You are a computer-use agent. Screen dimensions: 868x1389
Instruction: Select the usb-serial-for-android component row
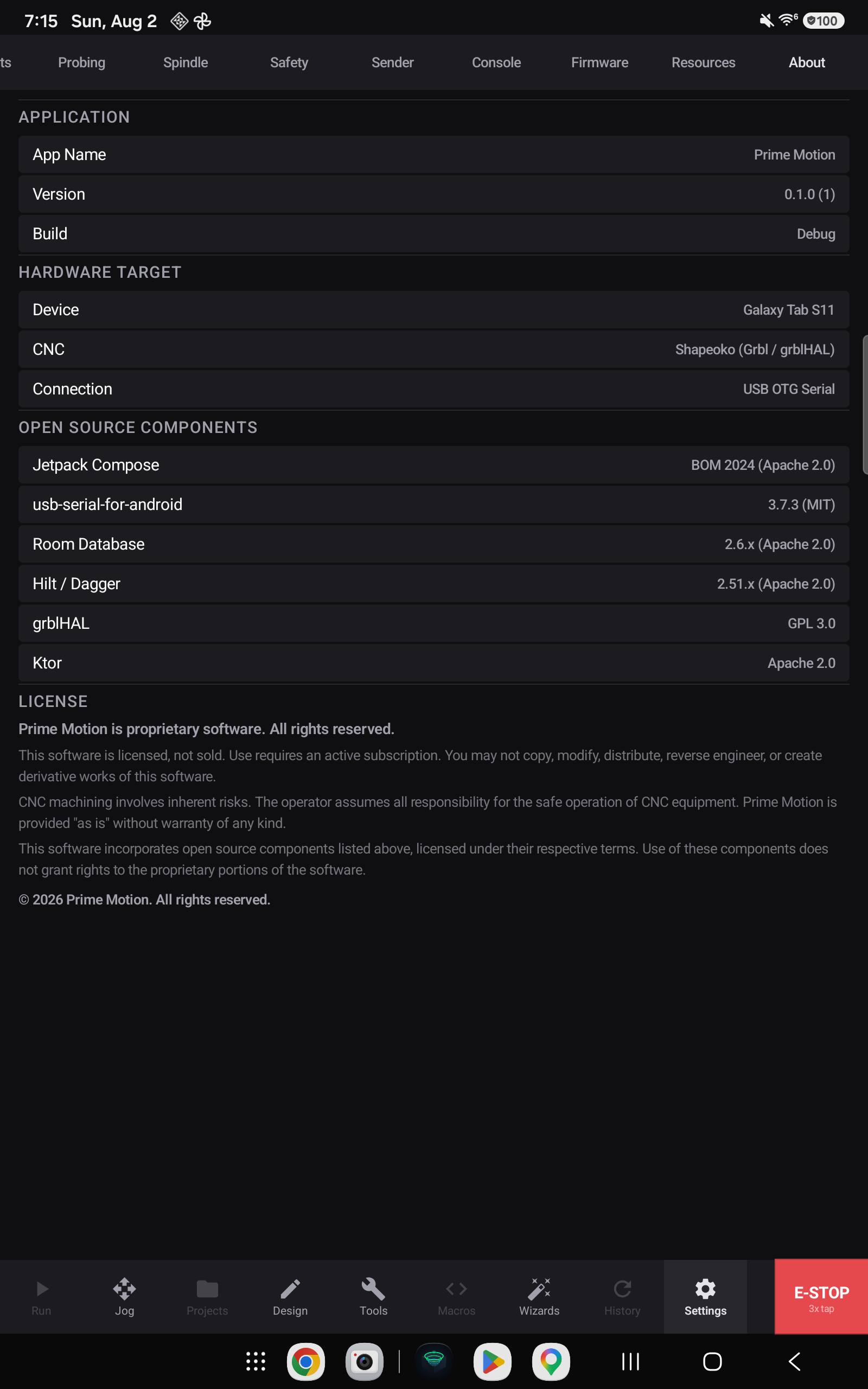433,505
